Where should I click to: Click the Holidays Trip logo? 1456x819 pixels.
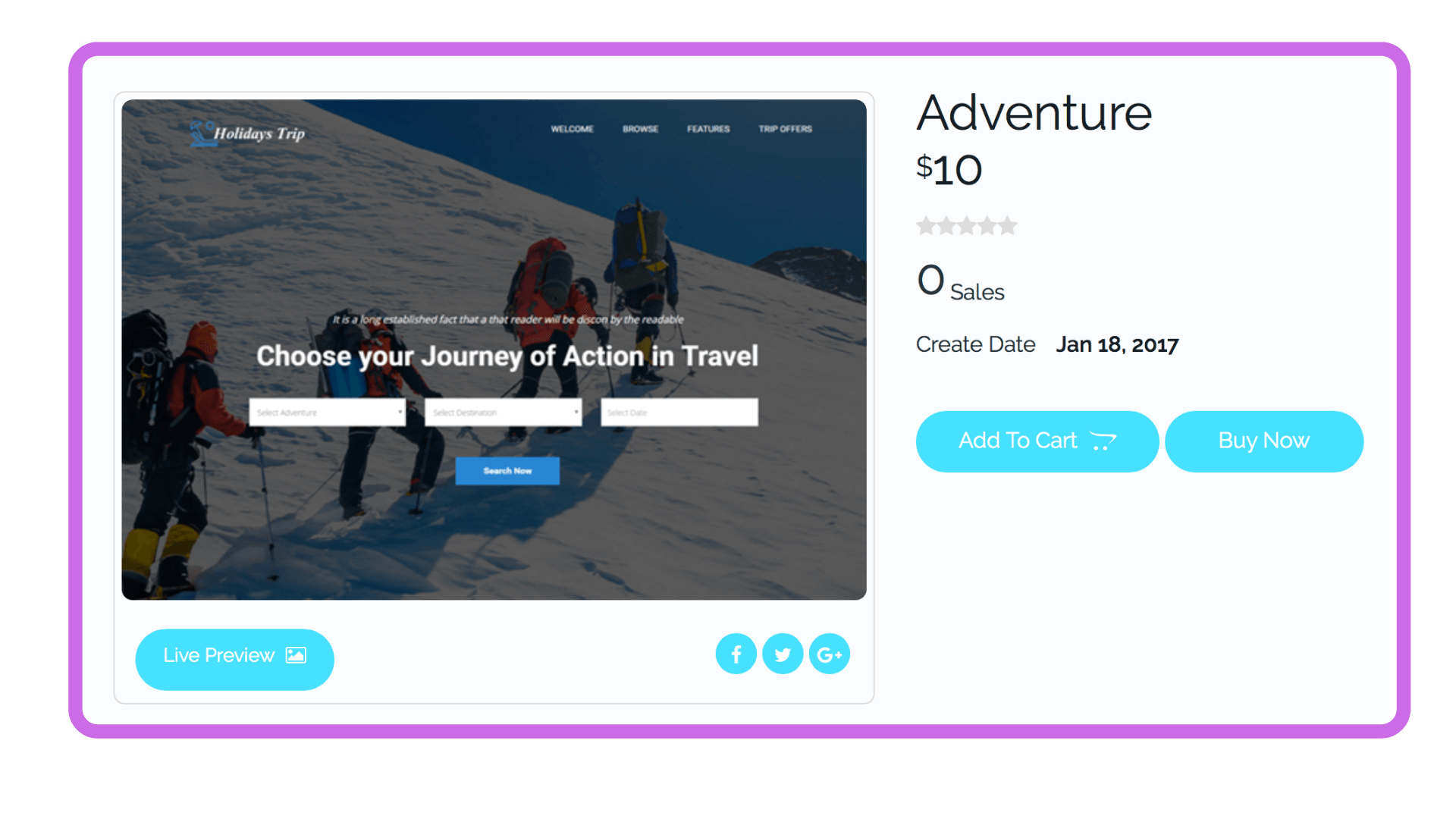[x=247, y=133]
